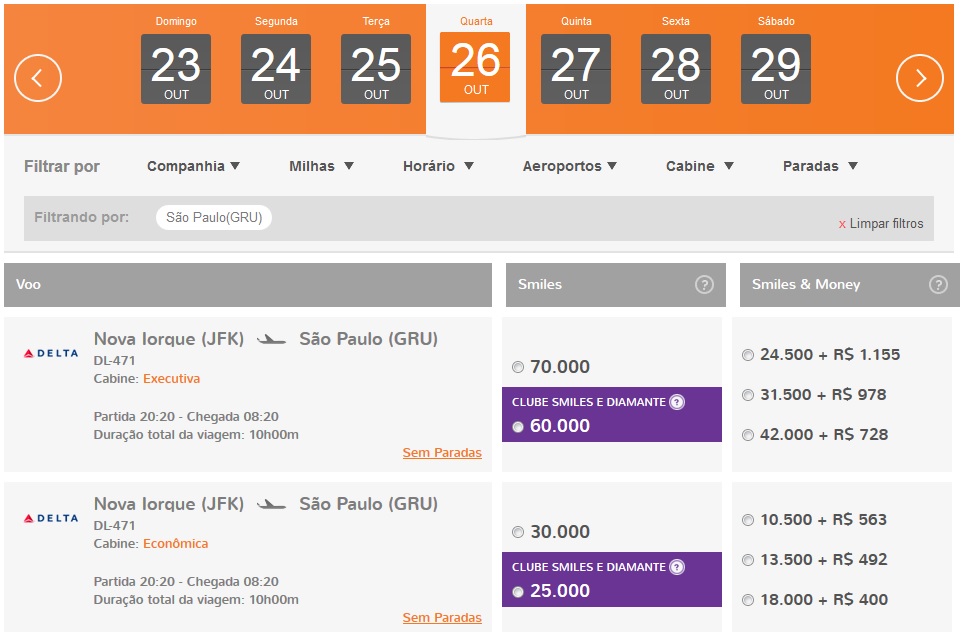
Task: Open help icon in Smiles & Money header
Action: point(938,284)
